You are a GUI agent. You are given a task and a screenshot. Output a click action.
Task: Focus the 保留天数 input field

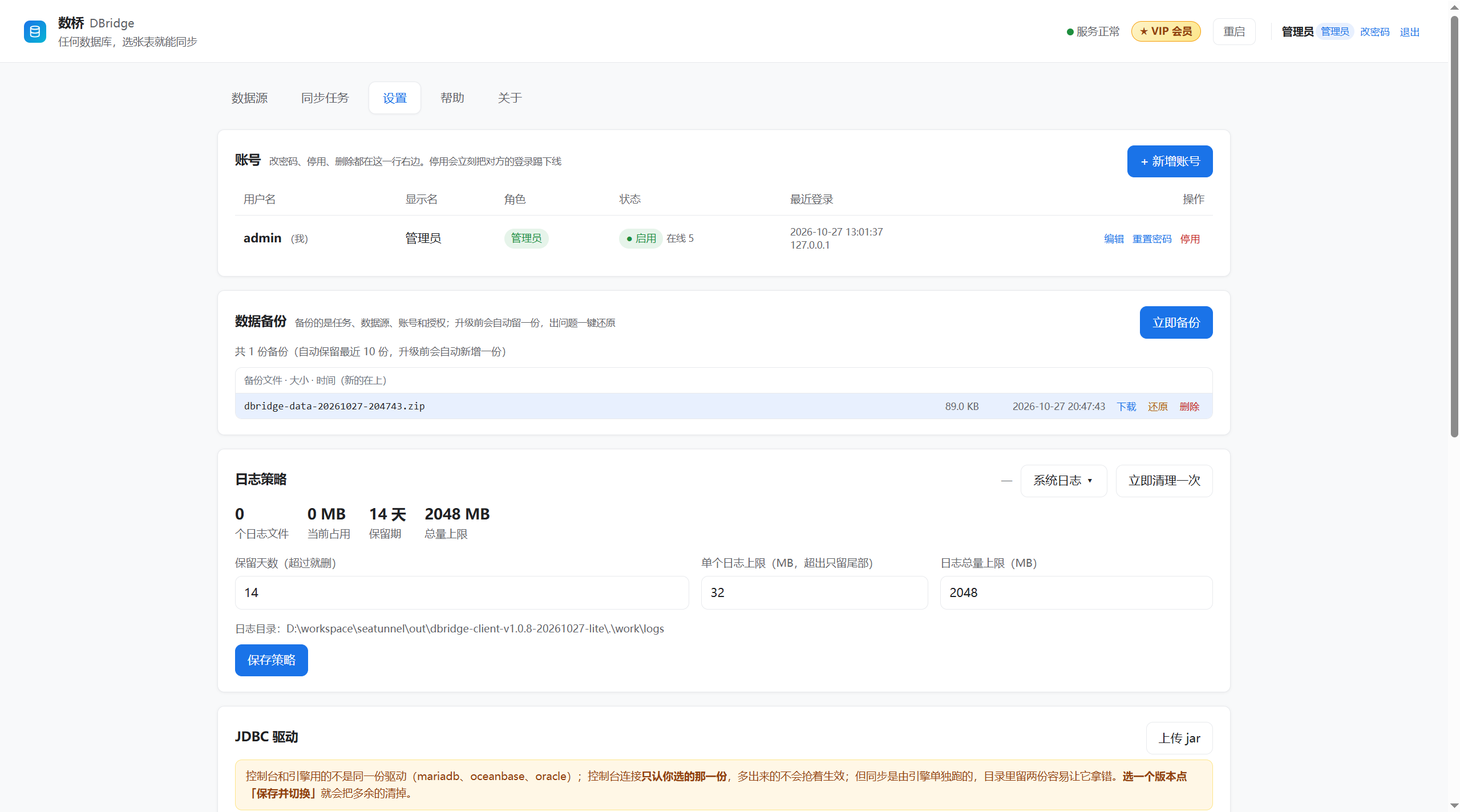[462, 592]
